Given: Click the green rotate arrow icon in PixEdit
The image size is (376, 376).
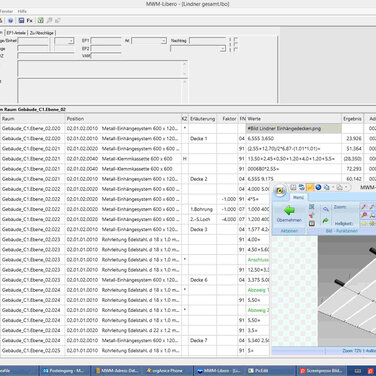Looking at the screenshot, I should 326,221.
